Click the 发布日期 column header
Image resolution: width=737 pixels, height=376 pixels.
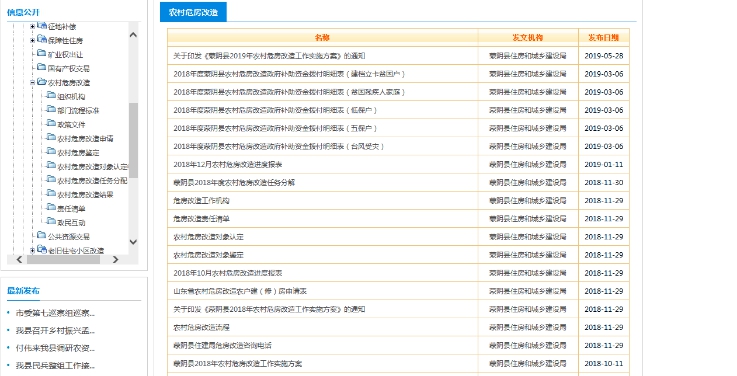tap(604, 38)
